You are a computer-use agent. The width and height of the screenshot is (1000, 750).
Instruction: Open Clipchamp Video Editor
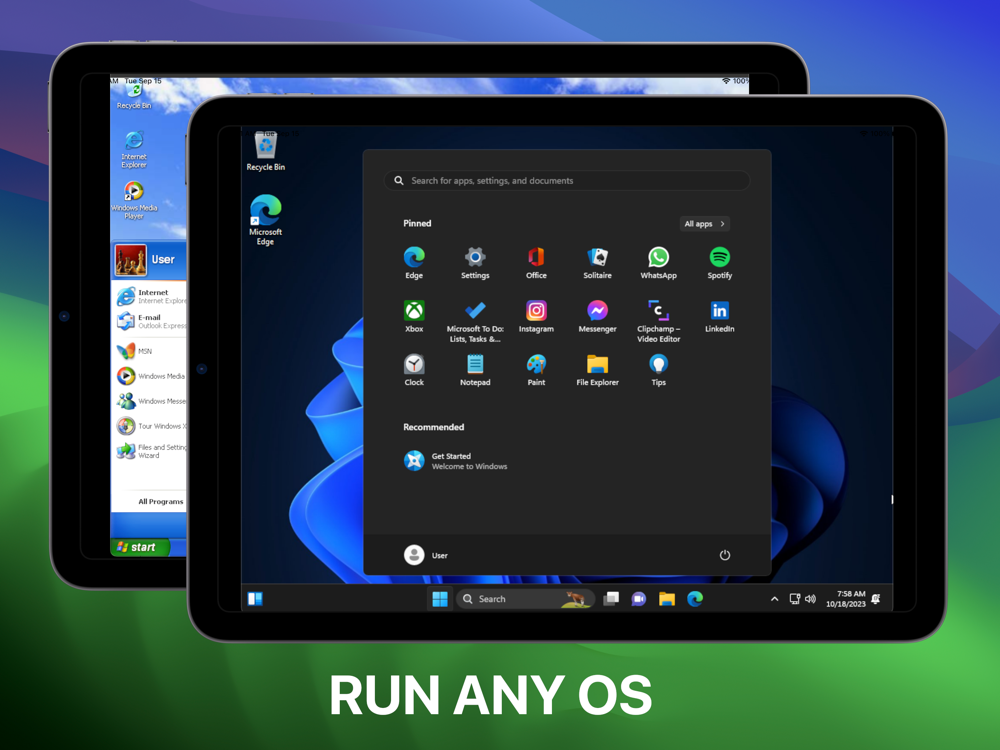pos(659,321)
